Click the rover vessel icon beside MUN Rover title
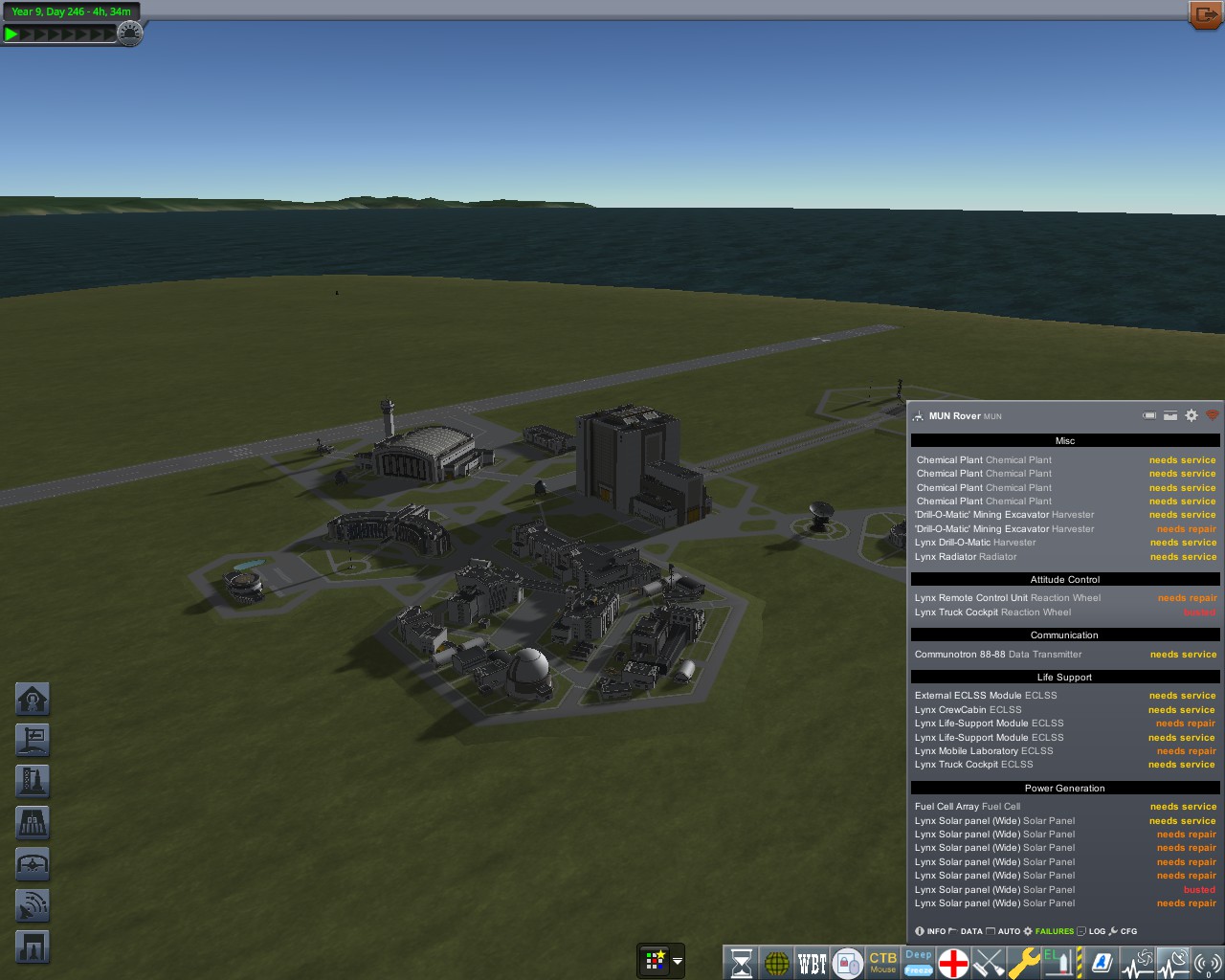 (x=919, y=416)
